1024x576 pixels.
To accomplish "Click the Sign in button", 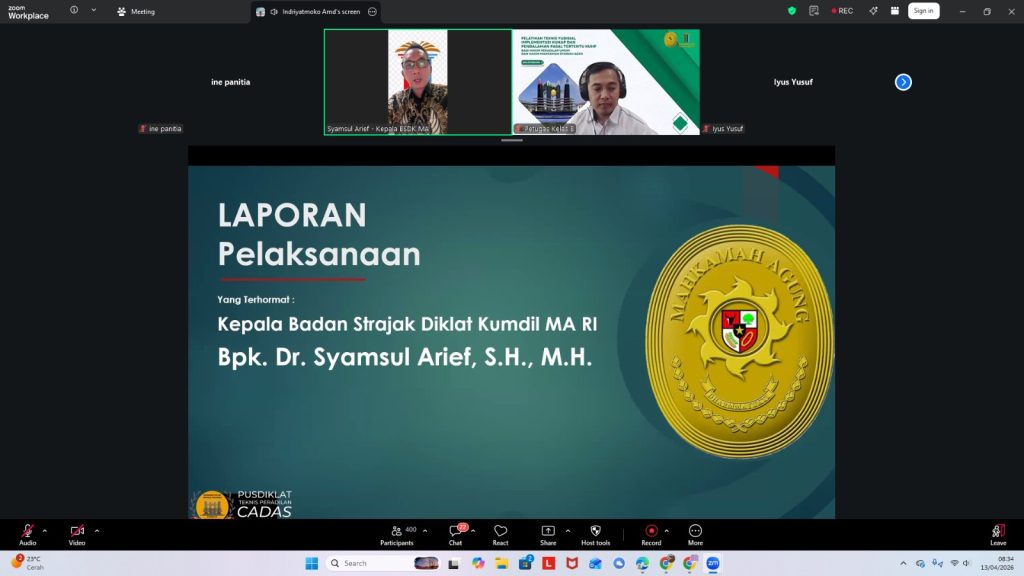I will pos(923,11).
